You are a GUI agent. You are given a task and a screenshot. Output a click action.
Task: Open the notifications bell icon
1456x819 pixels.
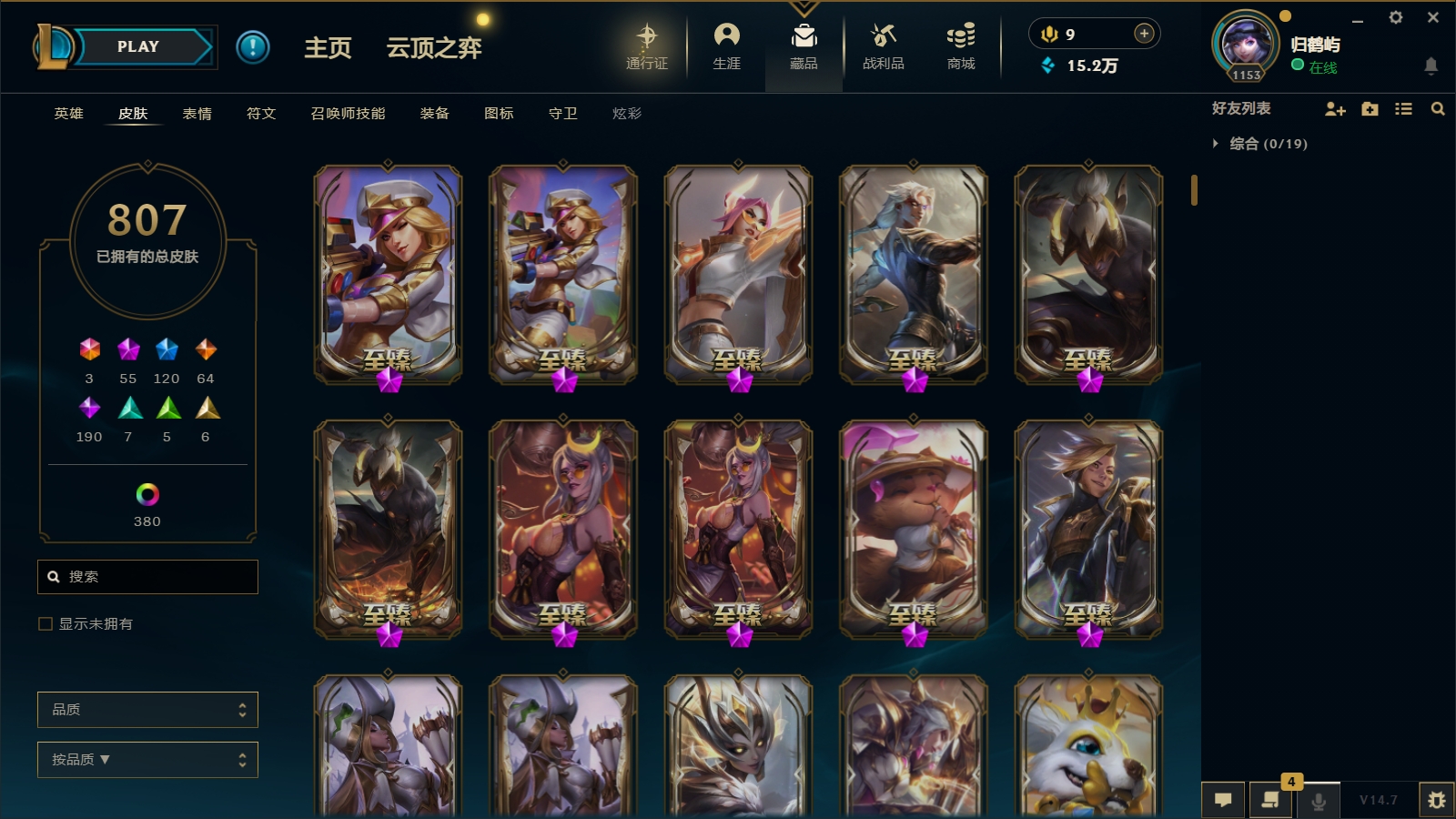point(1431,66)
